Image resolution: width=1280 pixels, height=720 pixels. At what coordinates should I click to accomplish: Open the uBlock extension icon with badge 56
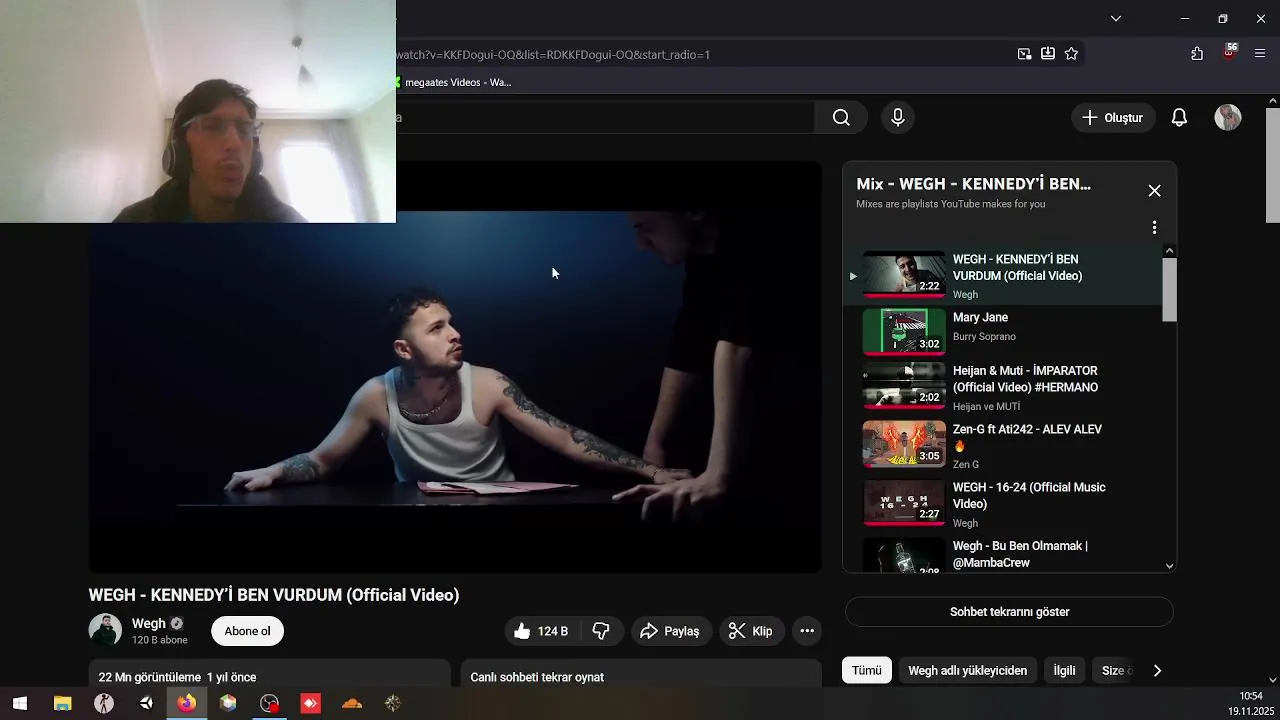click(1229, 52)
